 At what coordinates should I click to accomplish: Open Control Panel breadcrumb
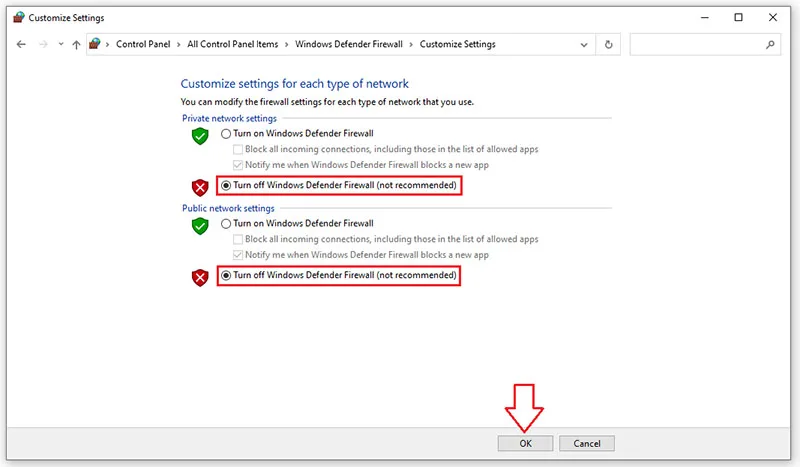pos(143,44)
